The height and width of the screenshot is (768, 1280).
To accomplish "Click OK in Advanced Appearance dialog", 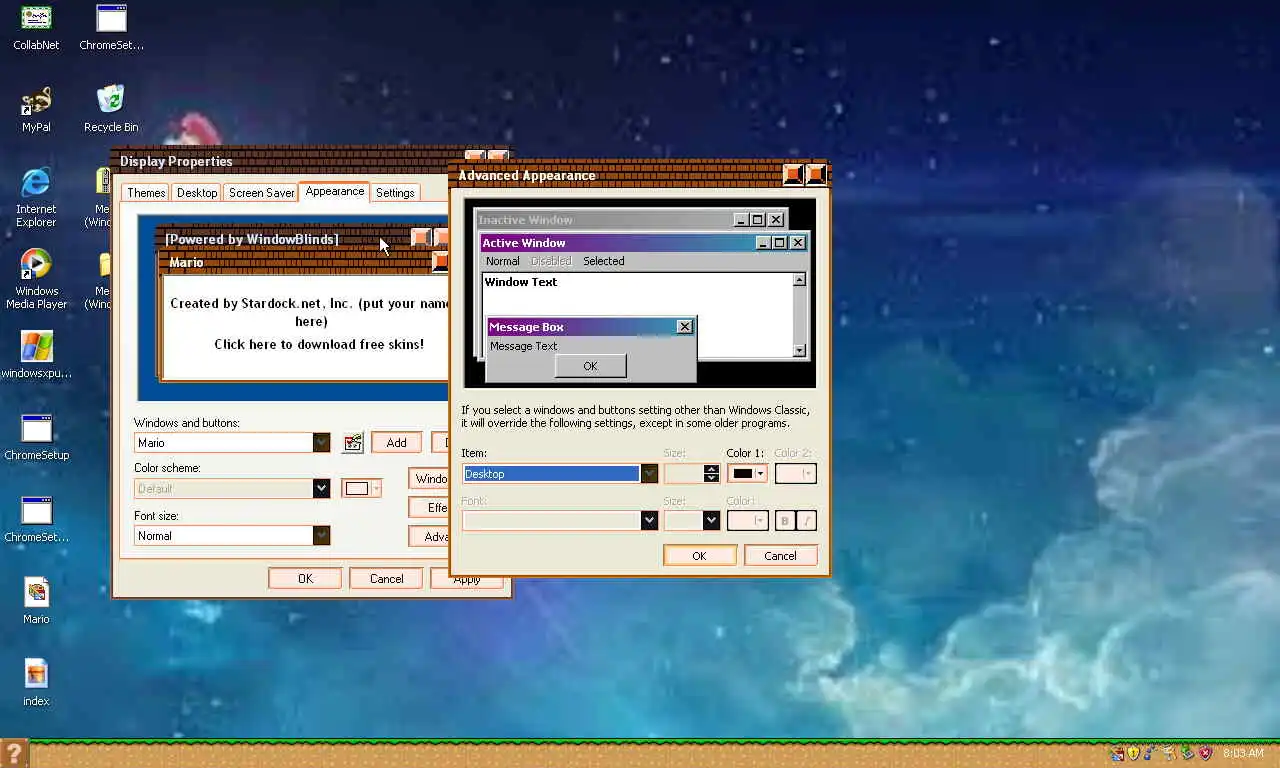I will (699, 556).
